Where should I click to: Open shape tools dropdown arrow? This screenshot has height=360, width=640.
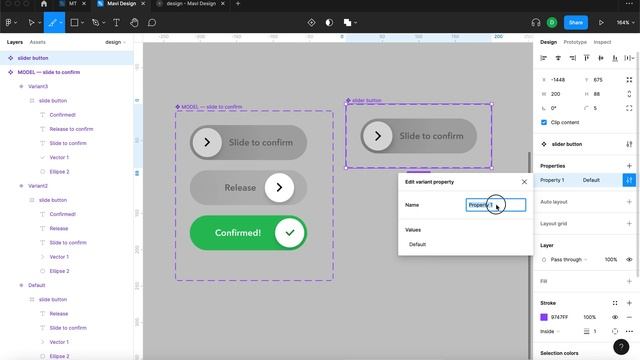click(82, 23)
